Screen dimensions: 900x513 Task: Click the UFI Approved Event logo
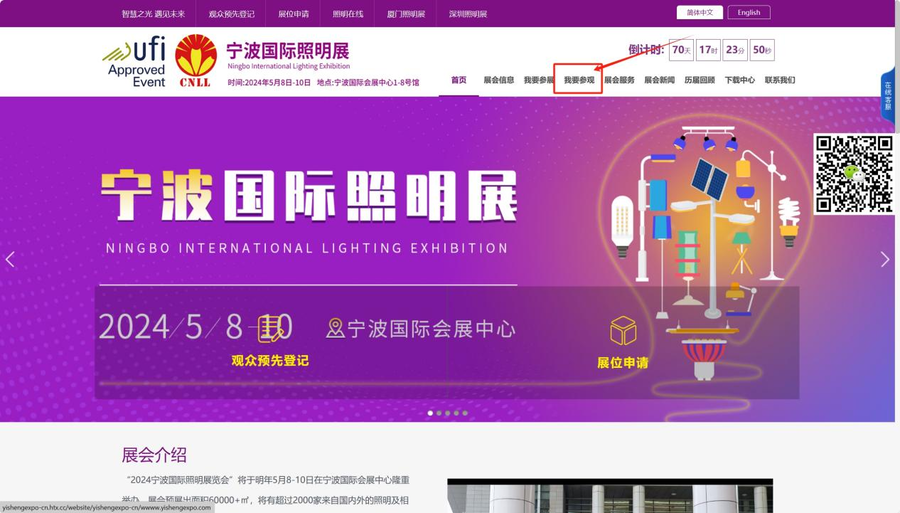[x=134, y=62]
